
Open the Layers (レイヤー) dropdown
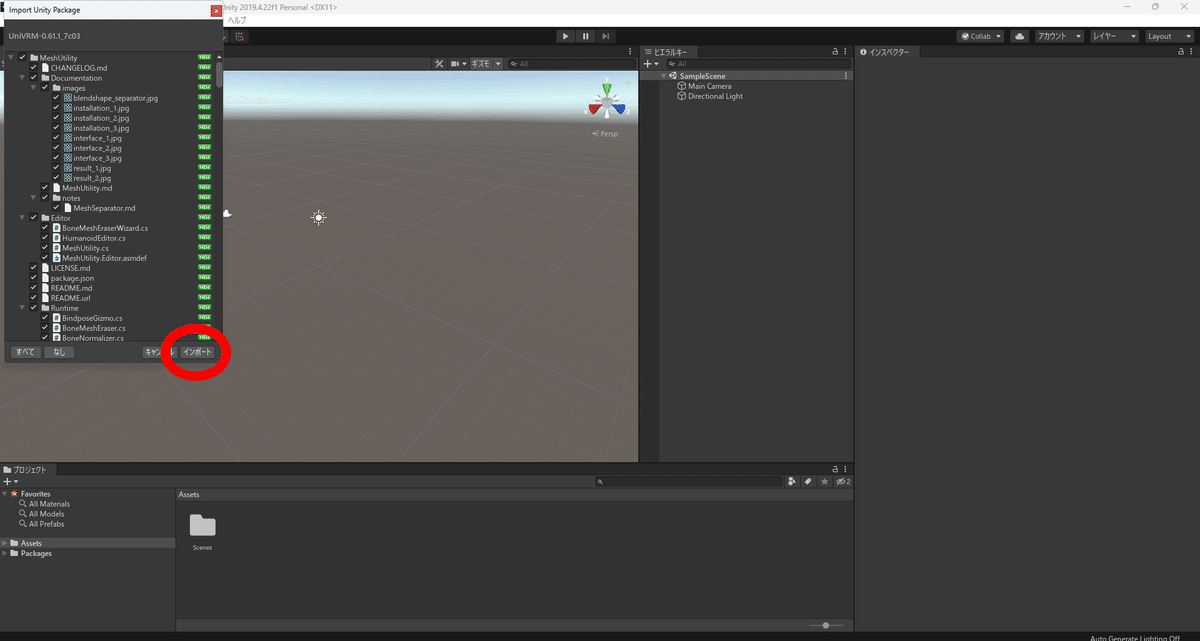click(x=1114, y=36)
